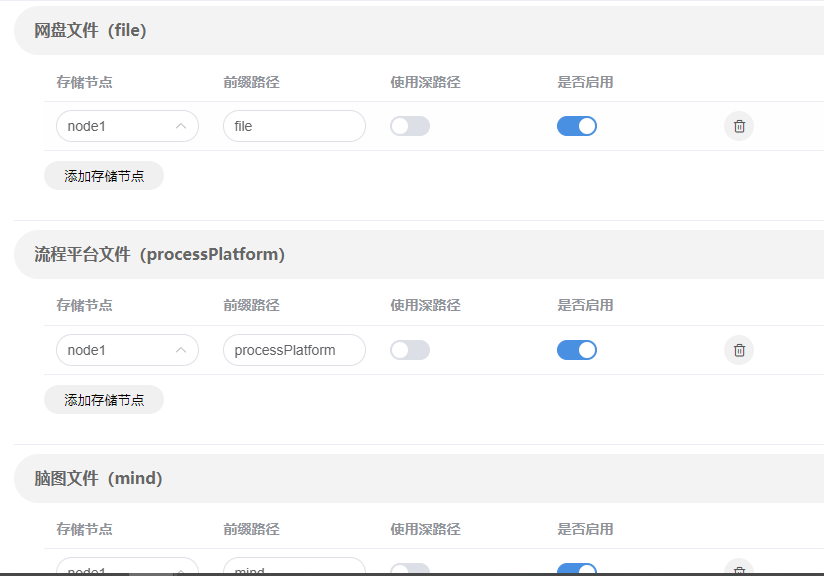The image size is (824, 576).
Task: Turn off 是否启用 for the file section
Action: click(x=577, y=126)
